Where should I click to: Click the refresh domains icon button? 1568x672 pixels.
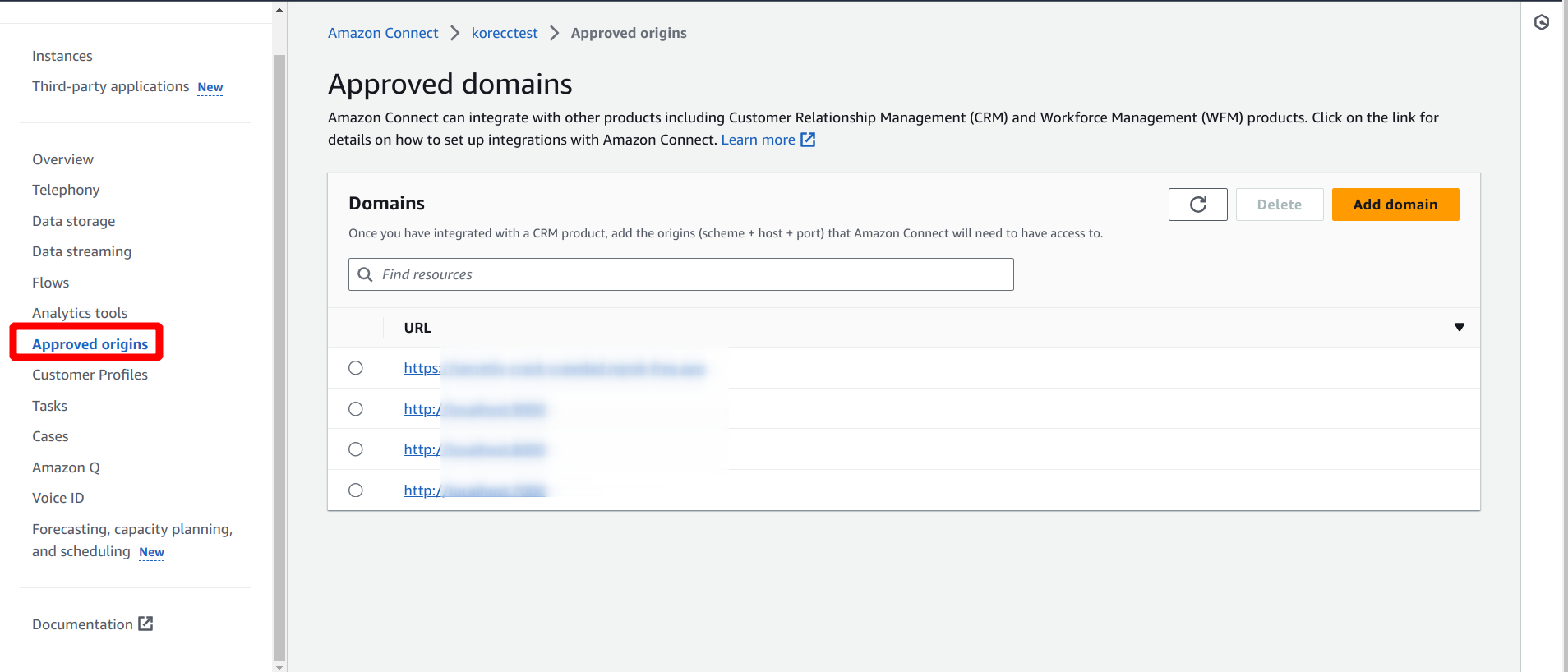1197,205
